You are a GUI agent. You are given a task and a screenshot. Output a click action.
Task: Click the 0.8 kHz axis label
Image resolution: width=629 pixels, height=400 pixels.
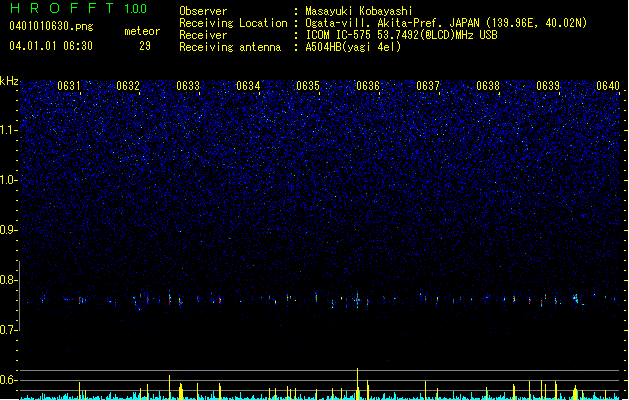(x=8, y=280)
